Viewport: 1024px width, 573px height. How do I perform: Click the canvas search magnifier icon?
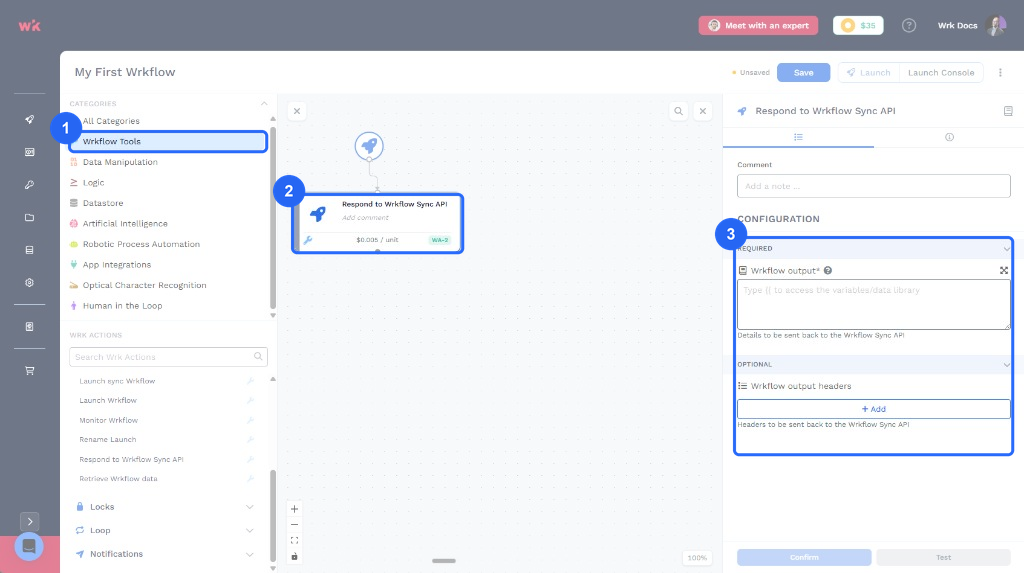[x=679, y=111]
